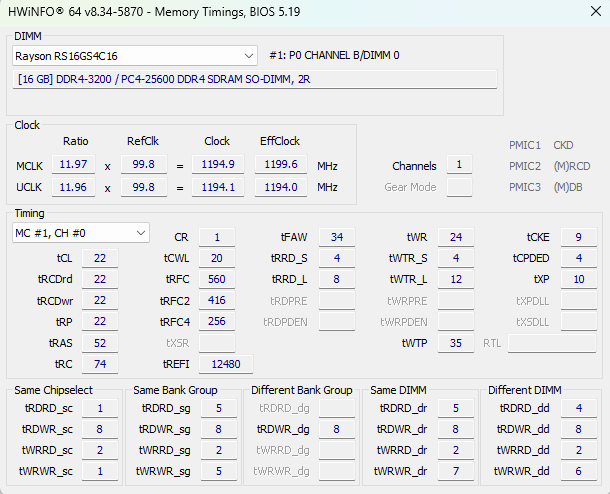Click the UCLK EffClock value 1194.0
Viewport: 610px width, 494px height.
click(281, 187)
